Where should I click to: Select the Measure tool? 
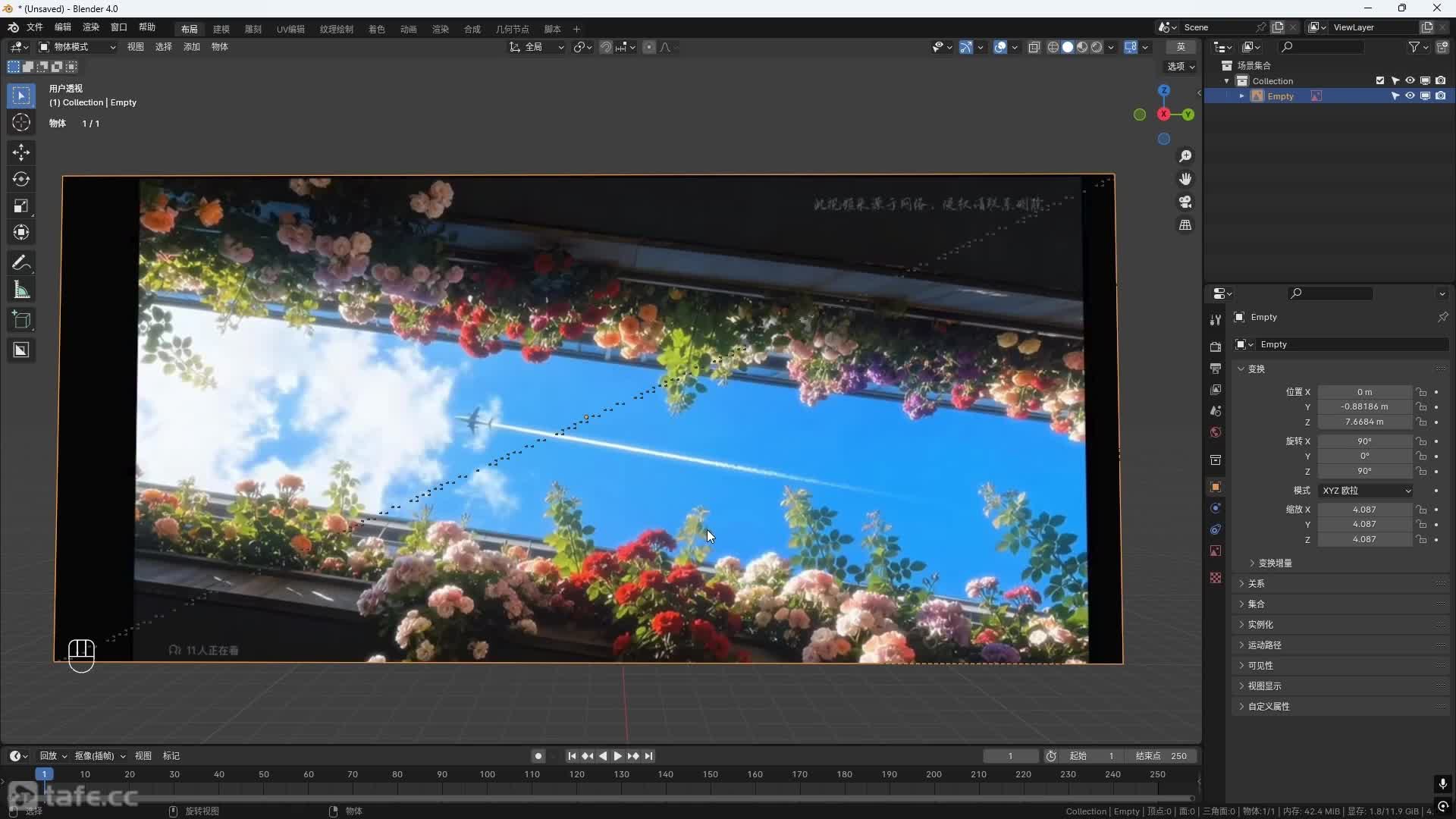coord(20,290)
